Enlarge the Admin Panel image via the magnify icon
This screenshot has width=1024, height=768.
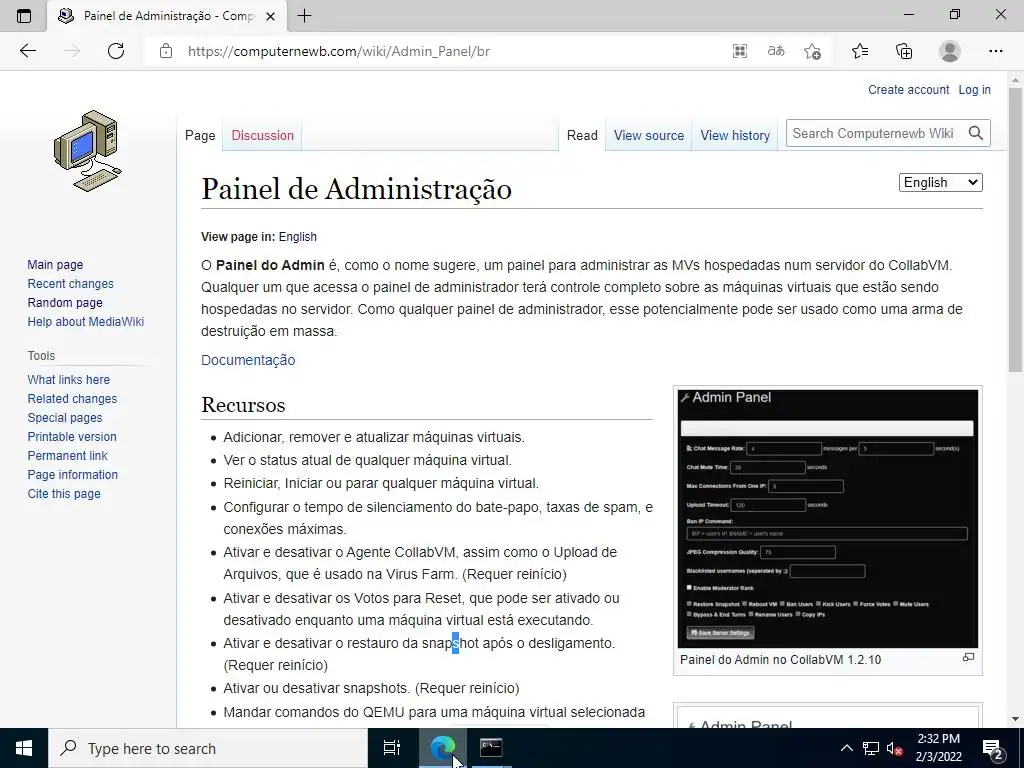click(968, 657)
